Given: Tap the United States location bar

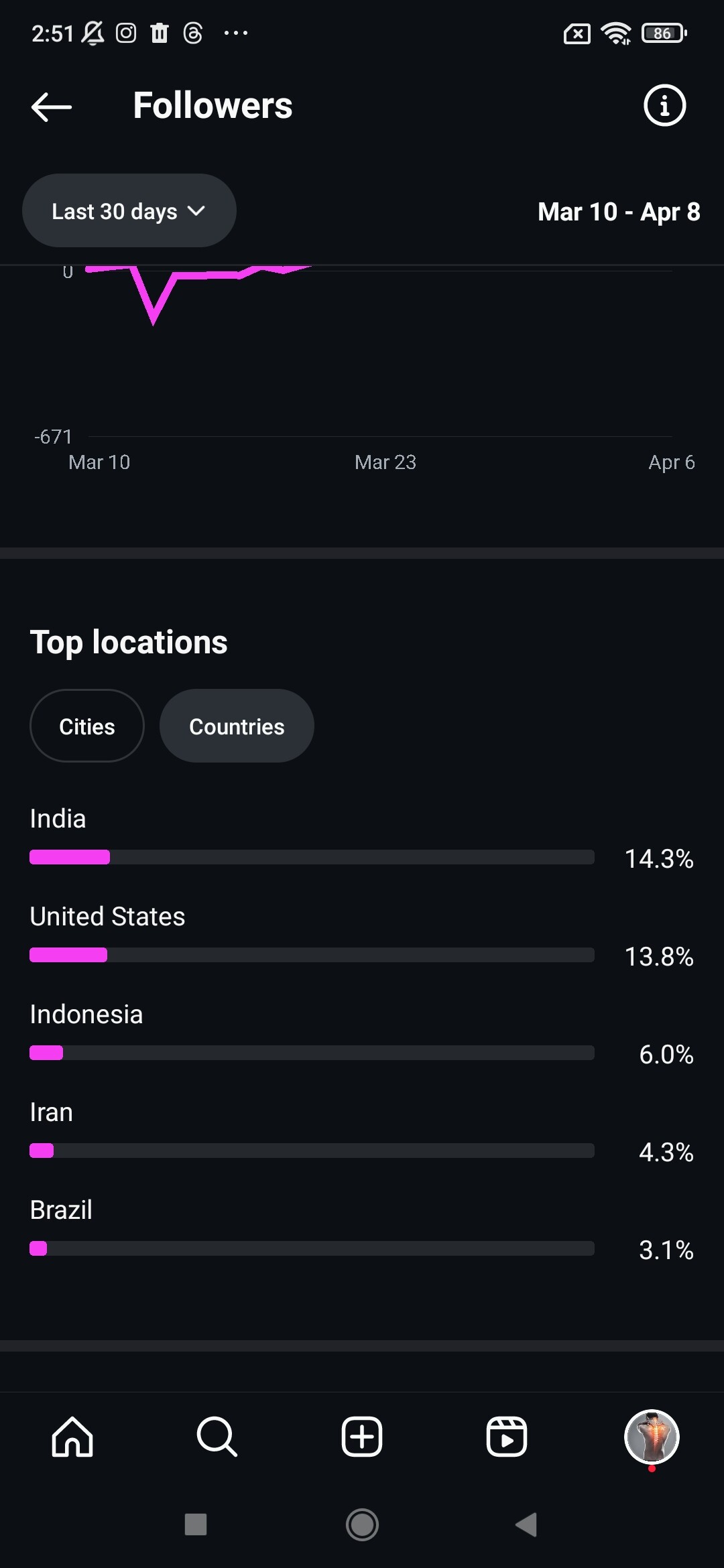Looking at the screenshot, I should [x=312, y=955].
